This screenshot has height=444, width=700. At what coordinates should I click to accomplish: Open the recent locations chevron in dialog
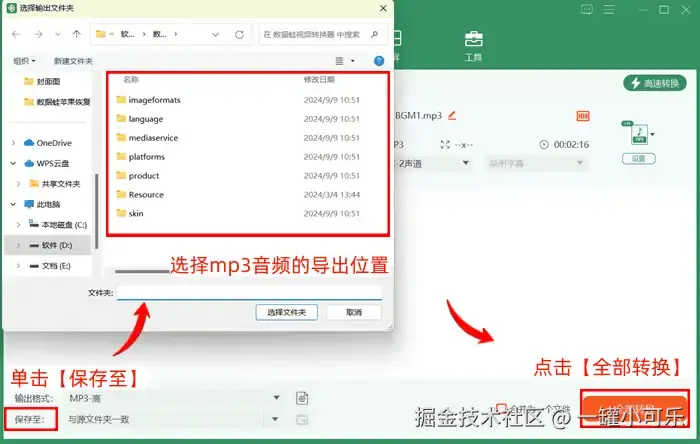pyautogui.click(x=58, y=34)
